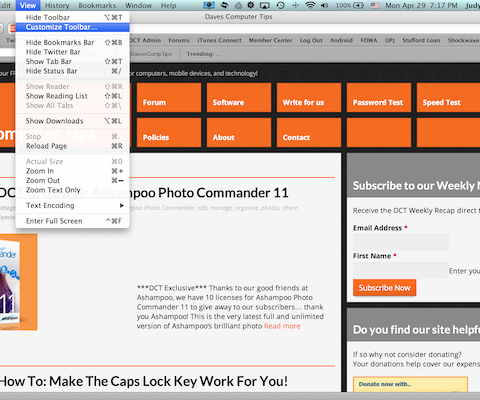Open the Caps Lock Key article headline
480x400 pixels.
[144, 381]
